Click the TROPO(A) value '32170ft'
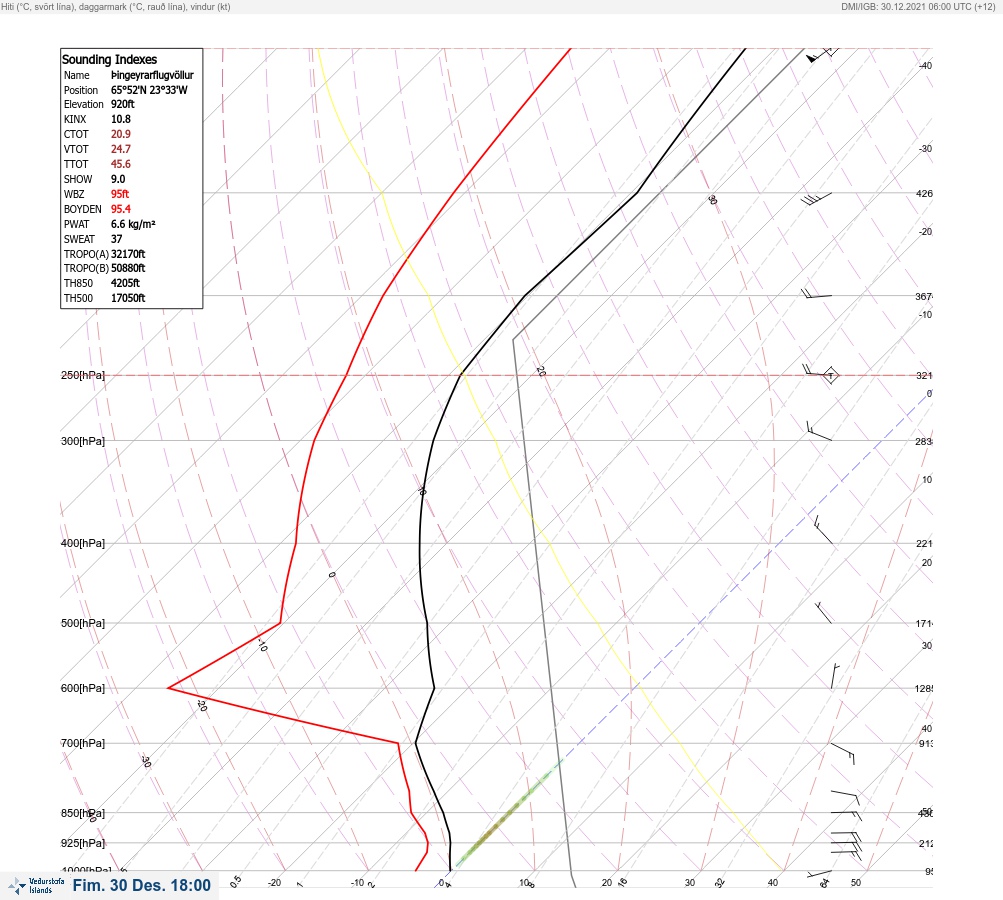Image resolution: width=1003 pixels, height=900 pixels. coord(128,254)
